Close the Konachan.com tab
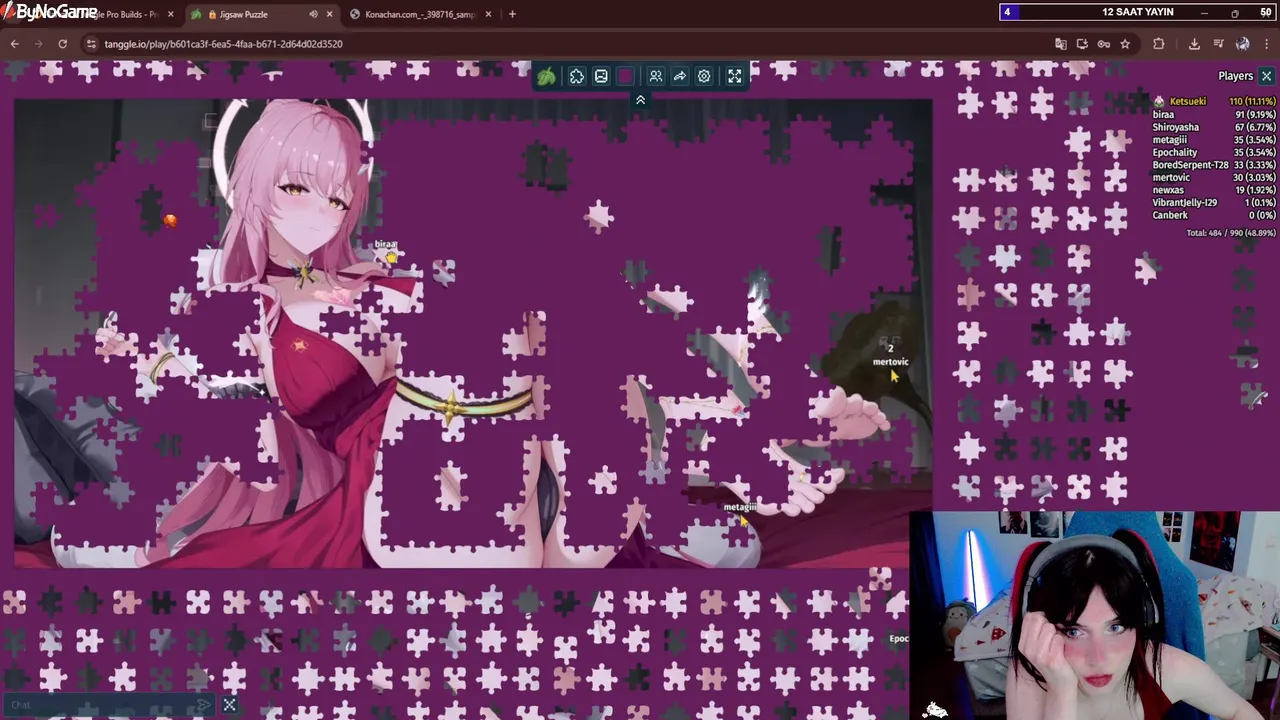1280x720 pixels. coord(487,14)
